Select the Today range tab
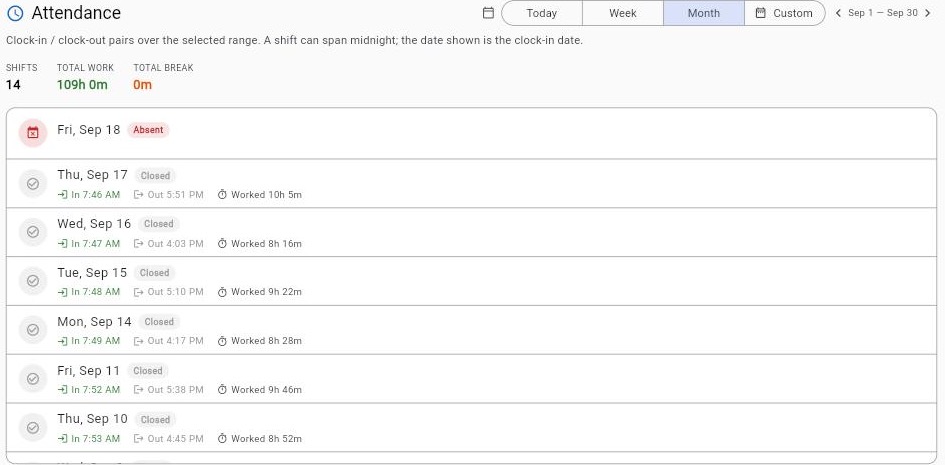Viewport: 945px width, 465px height. click(542, 13)
